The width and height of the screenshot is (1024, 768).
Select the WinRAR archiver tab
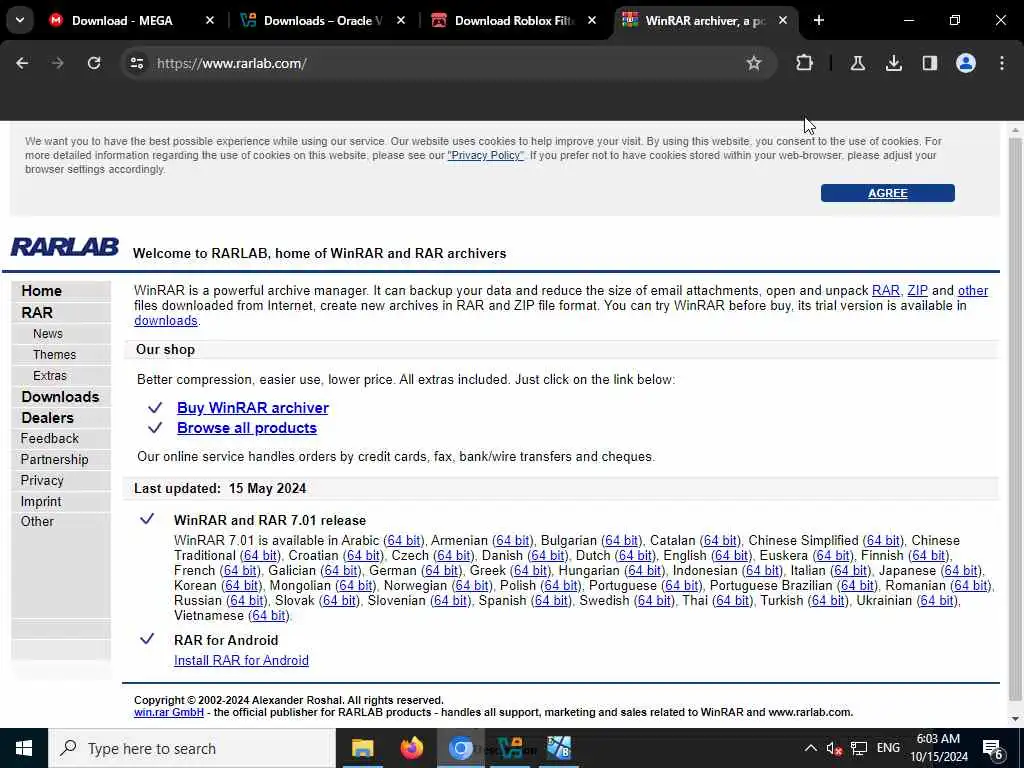click(x=705, y=21)
